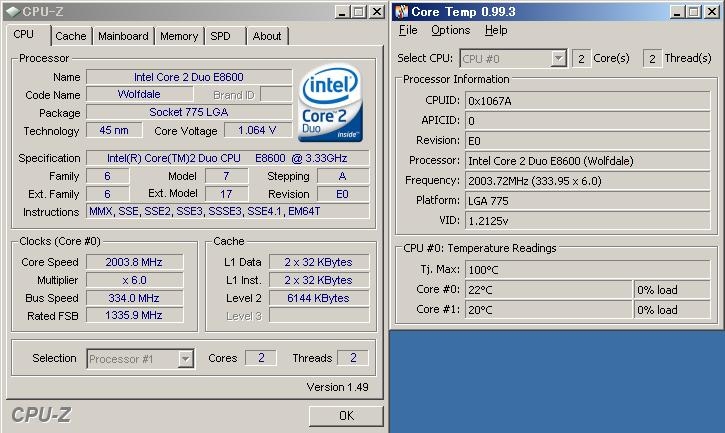The height and width of the screenshot is (433, 725).
Task: Click the Level 2 cache 6144 KBytes value
Action: click(319, 298)
